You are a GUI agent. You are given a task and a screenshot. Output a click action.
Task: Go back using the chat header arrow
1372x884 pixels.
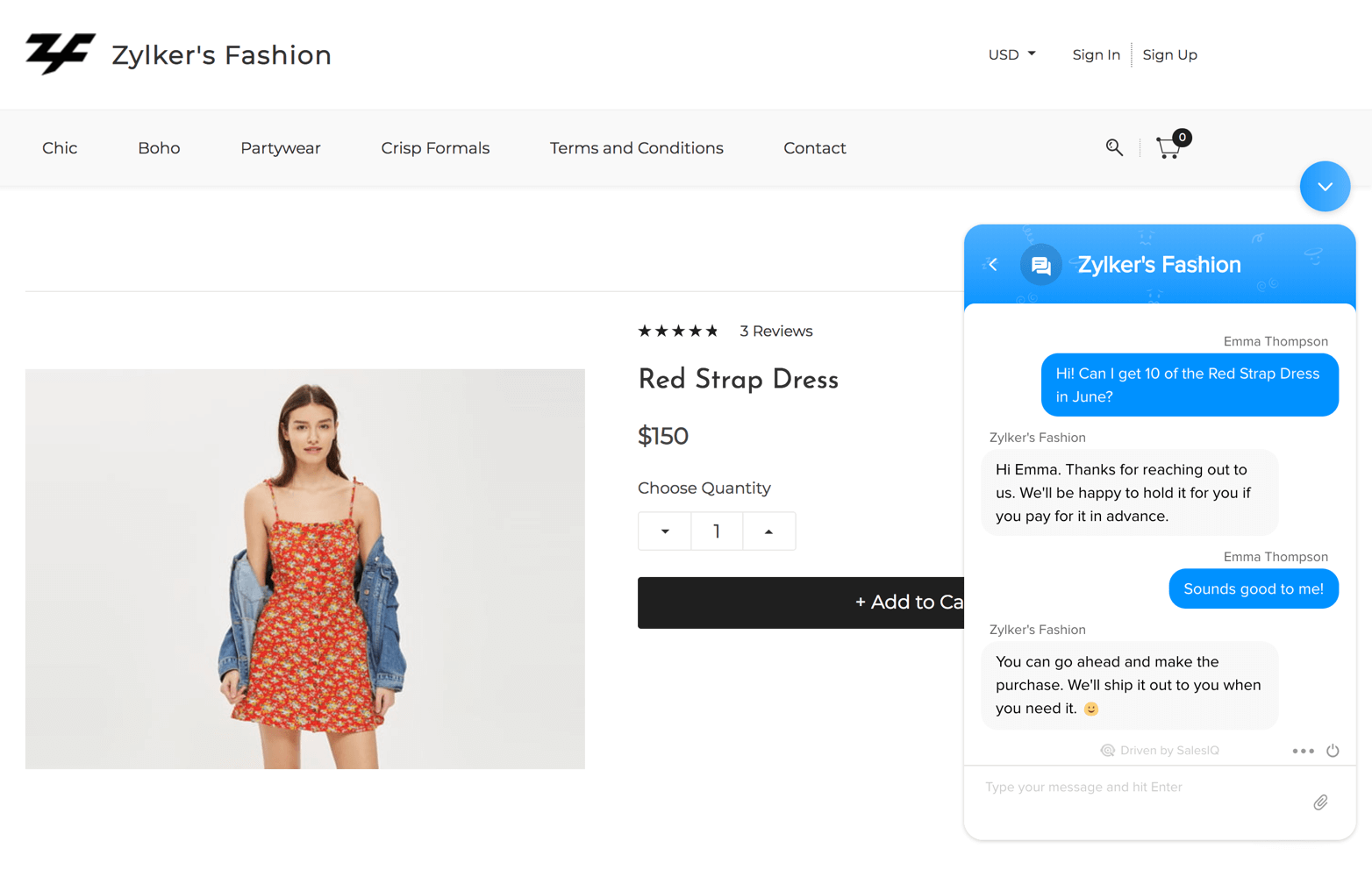click(x=993, y=264)
